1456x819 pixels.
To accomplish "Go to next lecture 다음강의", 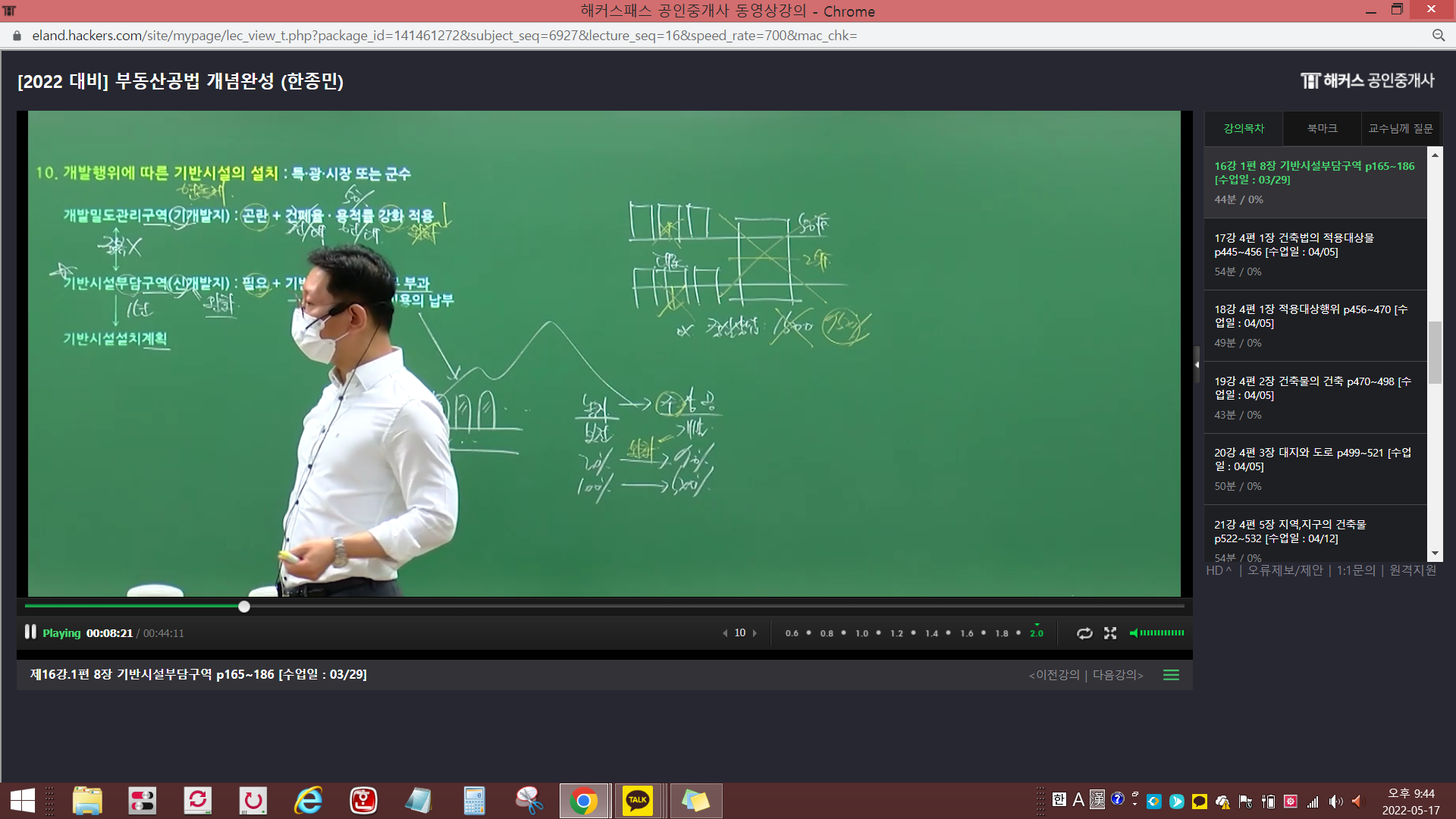I will (x=1118, y=675).
